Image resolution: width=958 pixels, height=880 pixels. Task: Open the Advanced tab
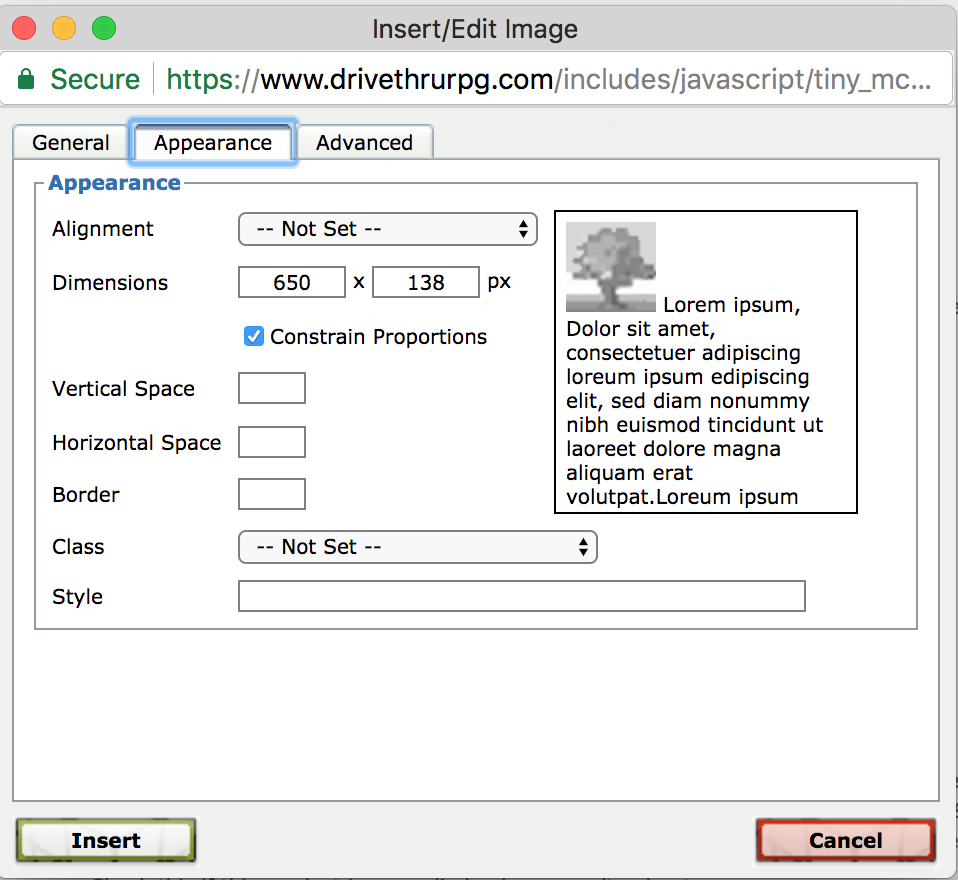point(364,143)
